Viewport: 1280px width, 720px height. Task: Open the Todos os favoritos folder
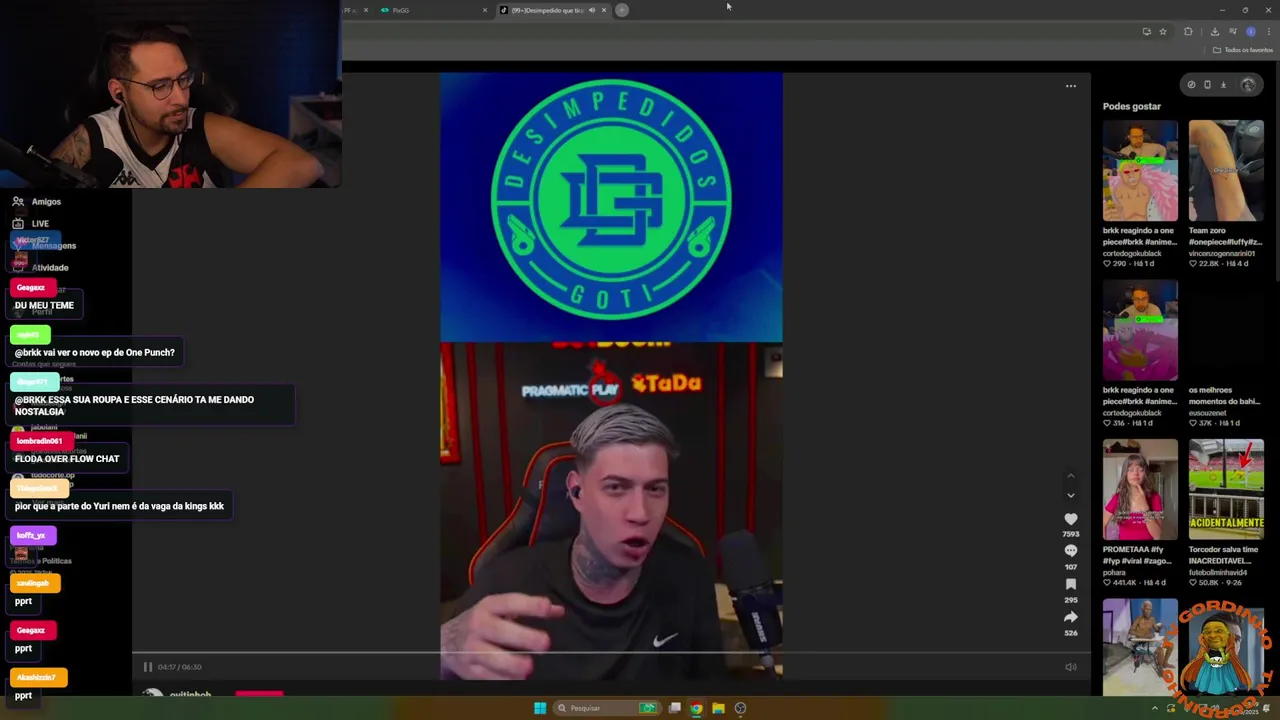pos(1243,50)
